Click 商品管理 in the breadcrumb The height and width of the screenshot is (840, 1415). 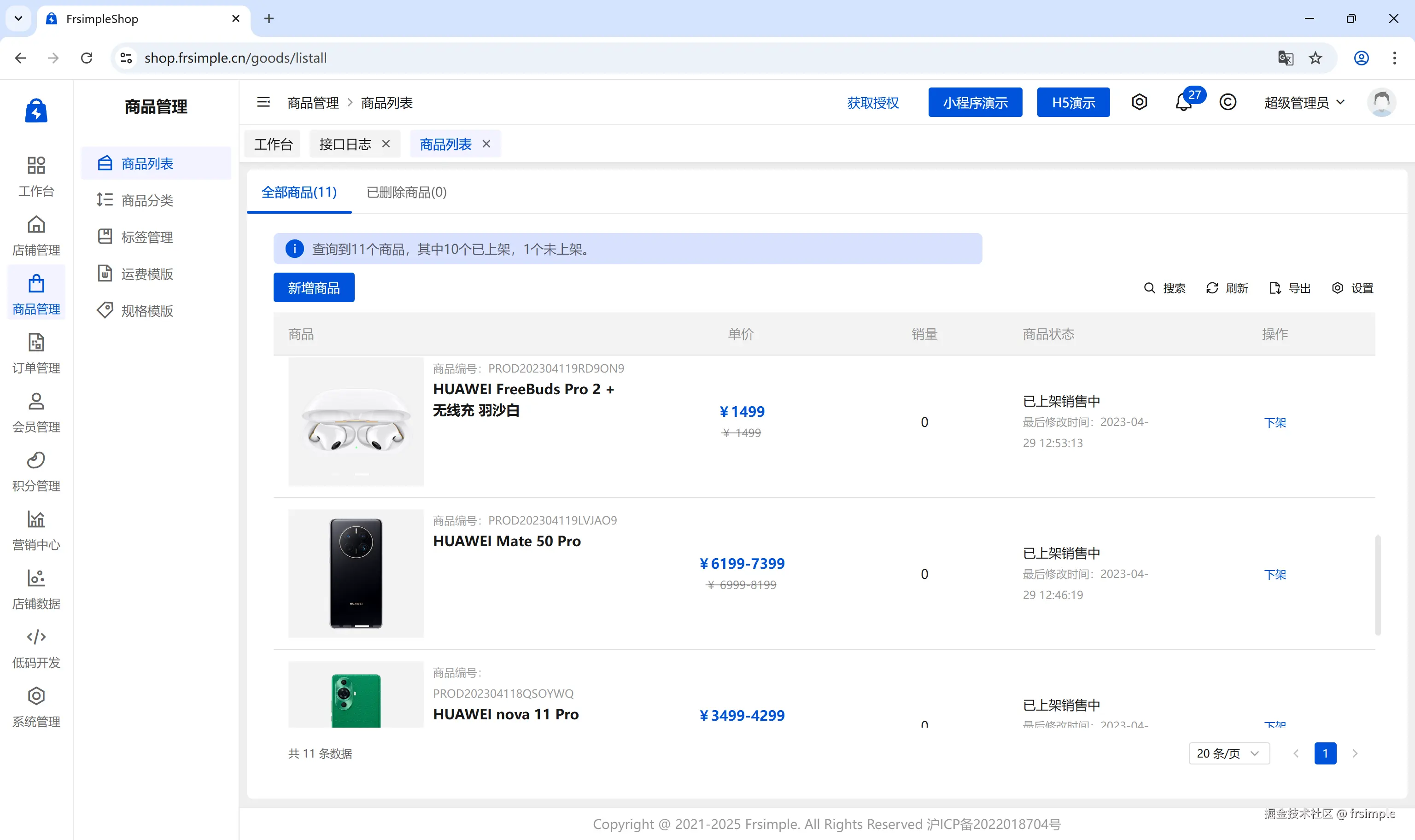point(313,102)
